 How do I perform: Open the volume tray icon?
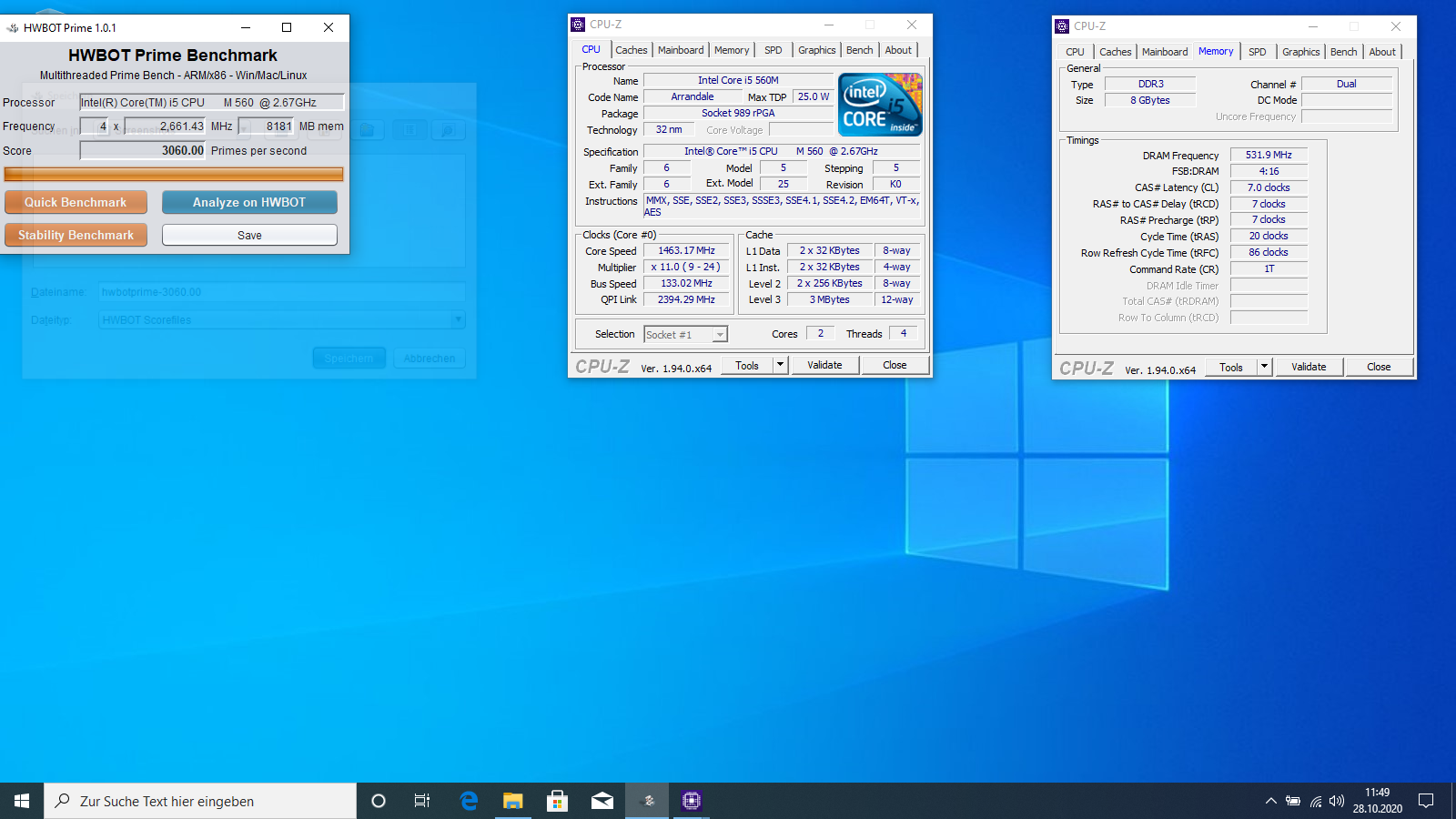click(1336, 801)
